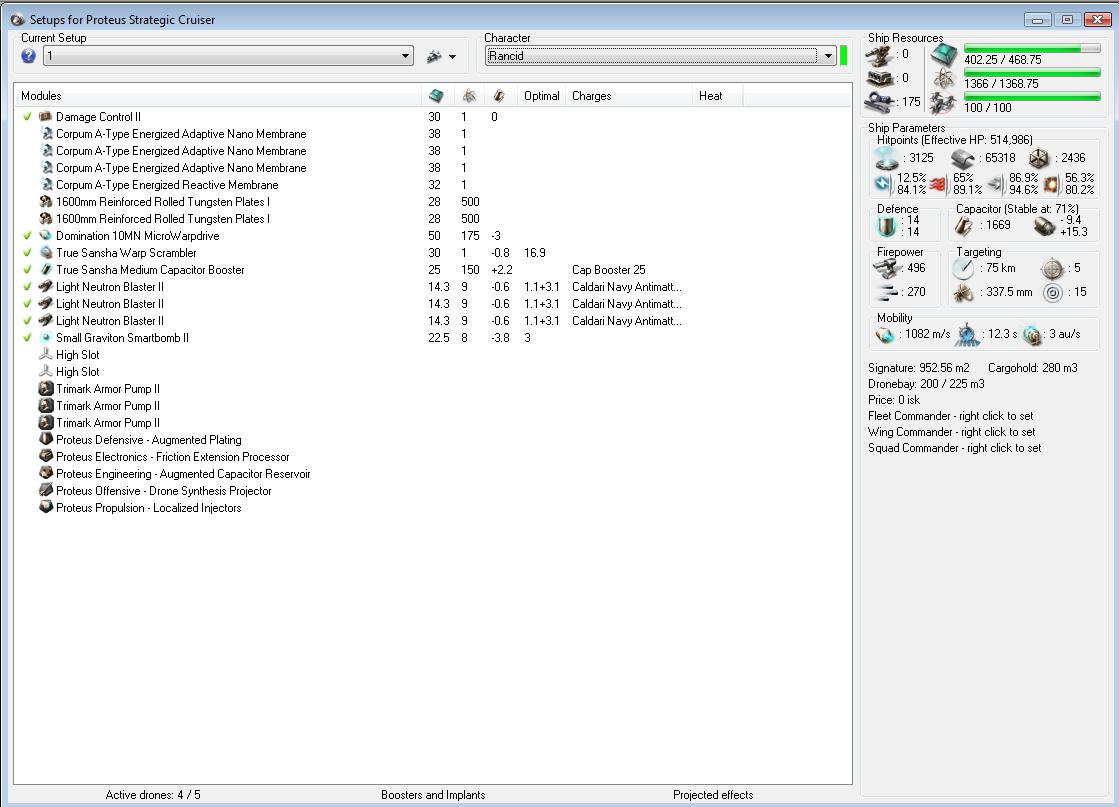
Task: Click Fleet Commander right click to set
Action: point(951,416)
